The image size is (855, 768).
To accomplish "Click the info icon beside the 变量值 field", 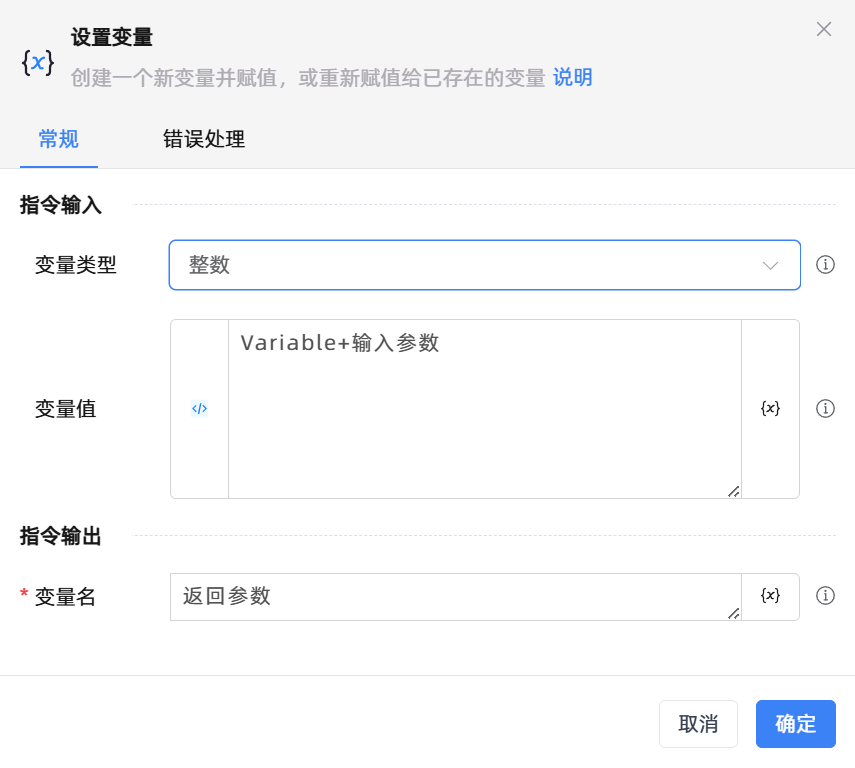I will (x=826, y=408).
